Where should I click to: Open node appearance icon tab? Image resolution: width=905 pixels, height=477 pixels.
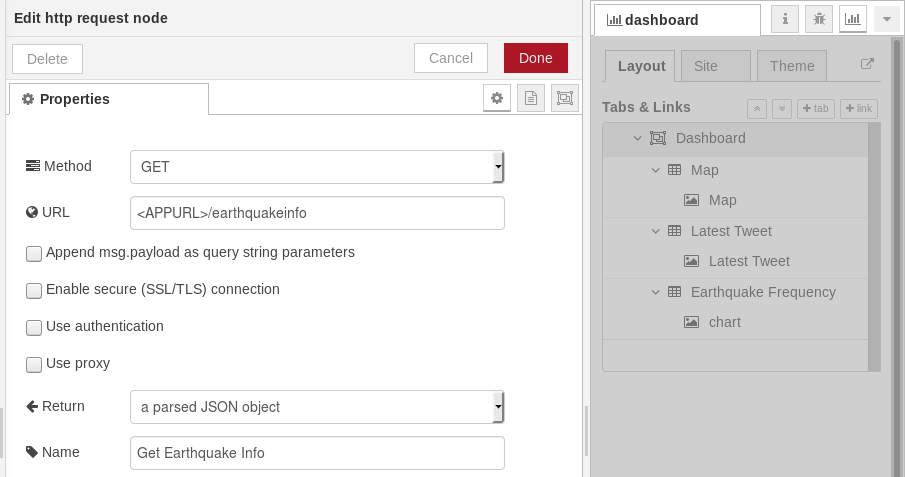tap(565, 98)
